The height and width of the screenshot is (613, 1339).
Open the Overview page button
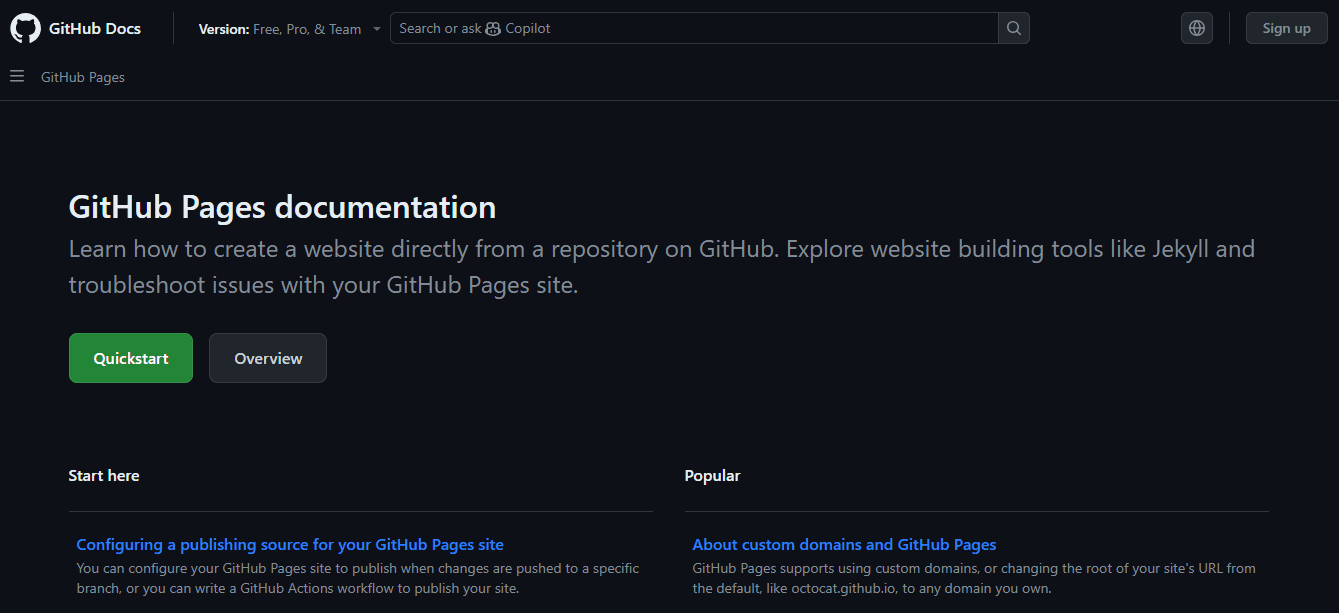tap(267, 357)
